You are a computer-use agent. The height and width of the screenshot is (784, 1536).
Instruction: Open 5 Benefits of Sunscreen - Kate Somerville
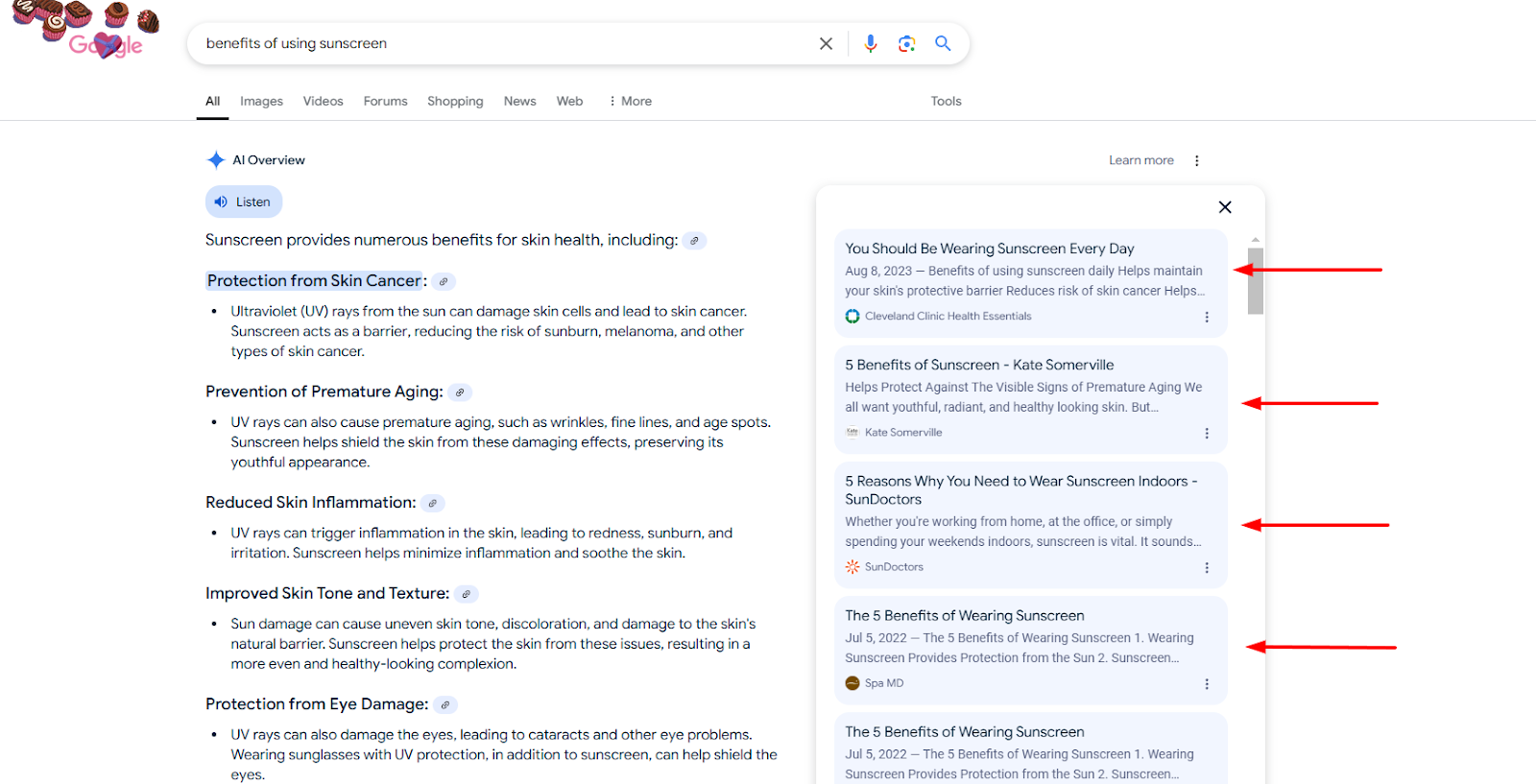tap(979, 365)
